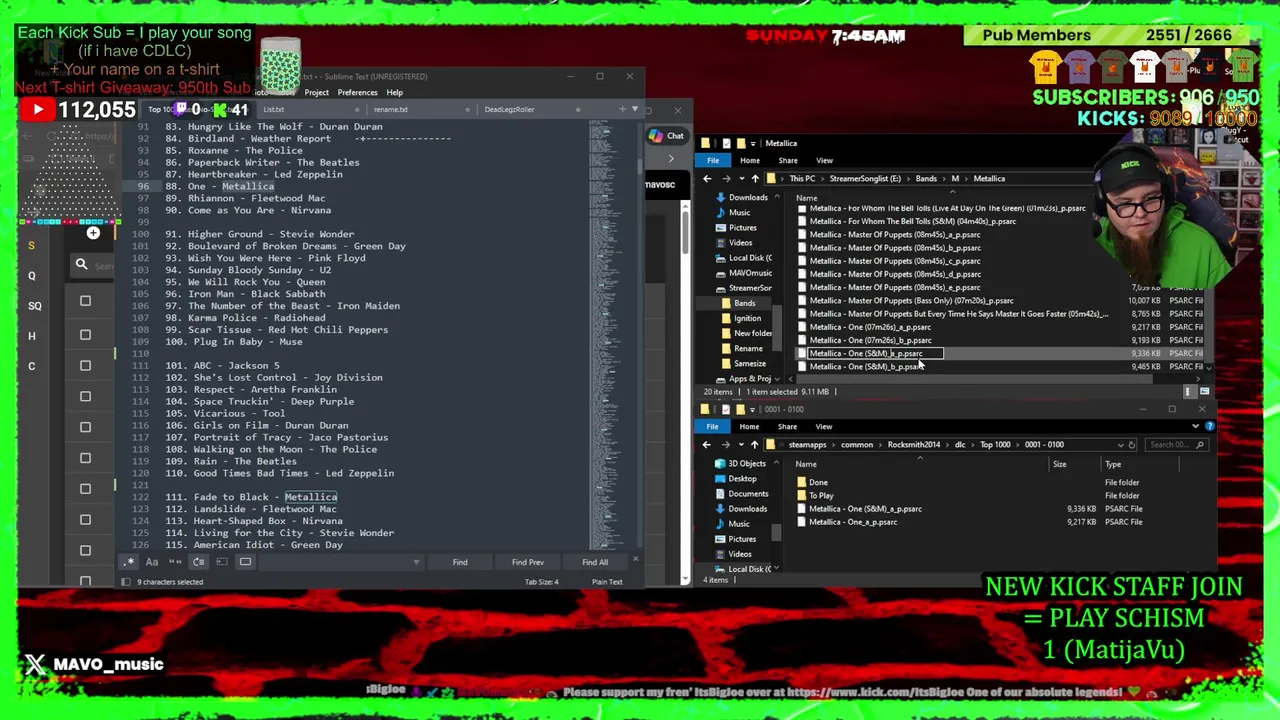Switch to details view in Metallica window
Viewport: 1280px width, 720px height.
1190,392
